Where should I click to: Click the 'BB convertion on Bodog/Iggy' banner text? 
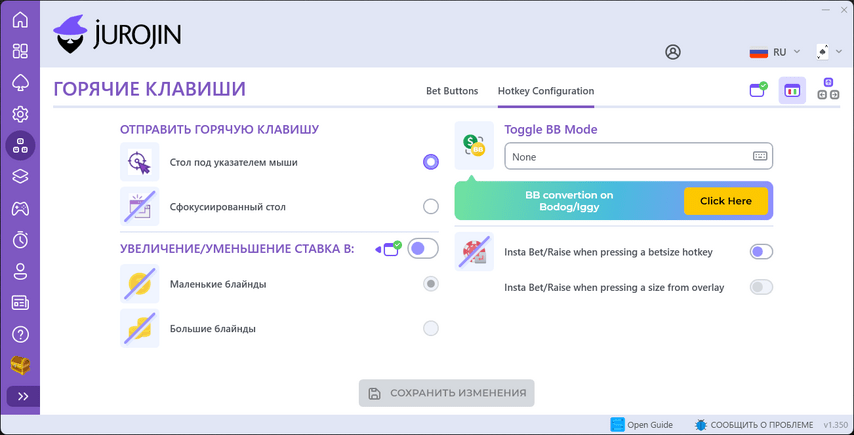coord(569,201)
